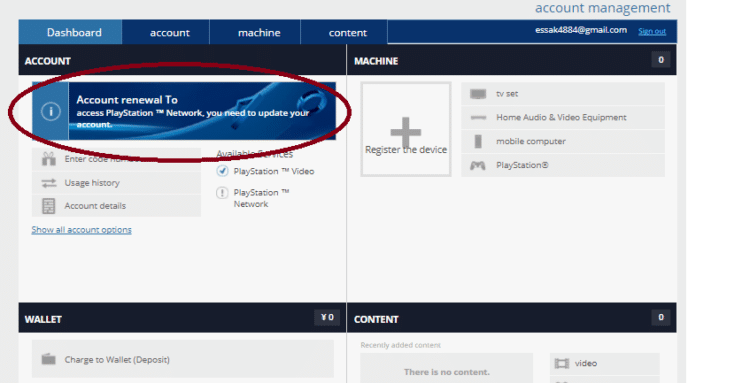
Task: Toggle the PlayStation Video checkmark
Action: click(x=222, y=171)
